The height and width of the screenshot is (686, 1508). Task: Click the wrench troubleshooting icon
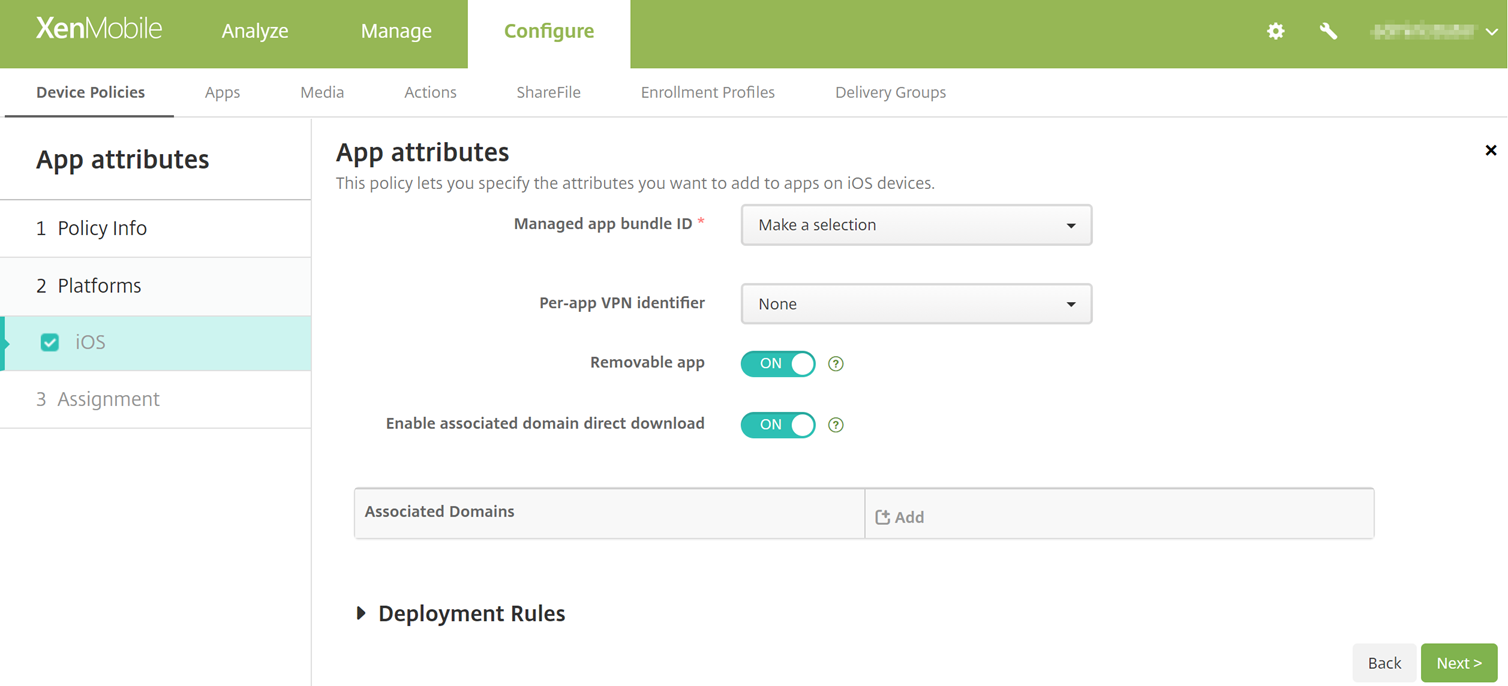(x=1328, y=31)
